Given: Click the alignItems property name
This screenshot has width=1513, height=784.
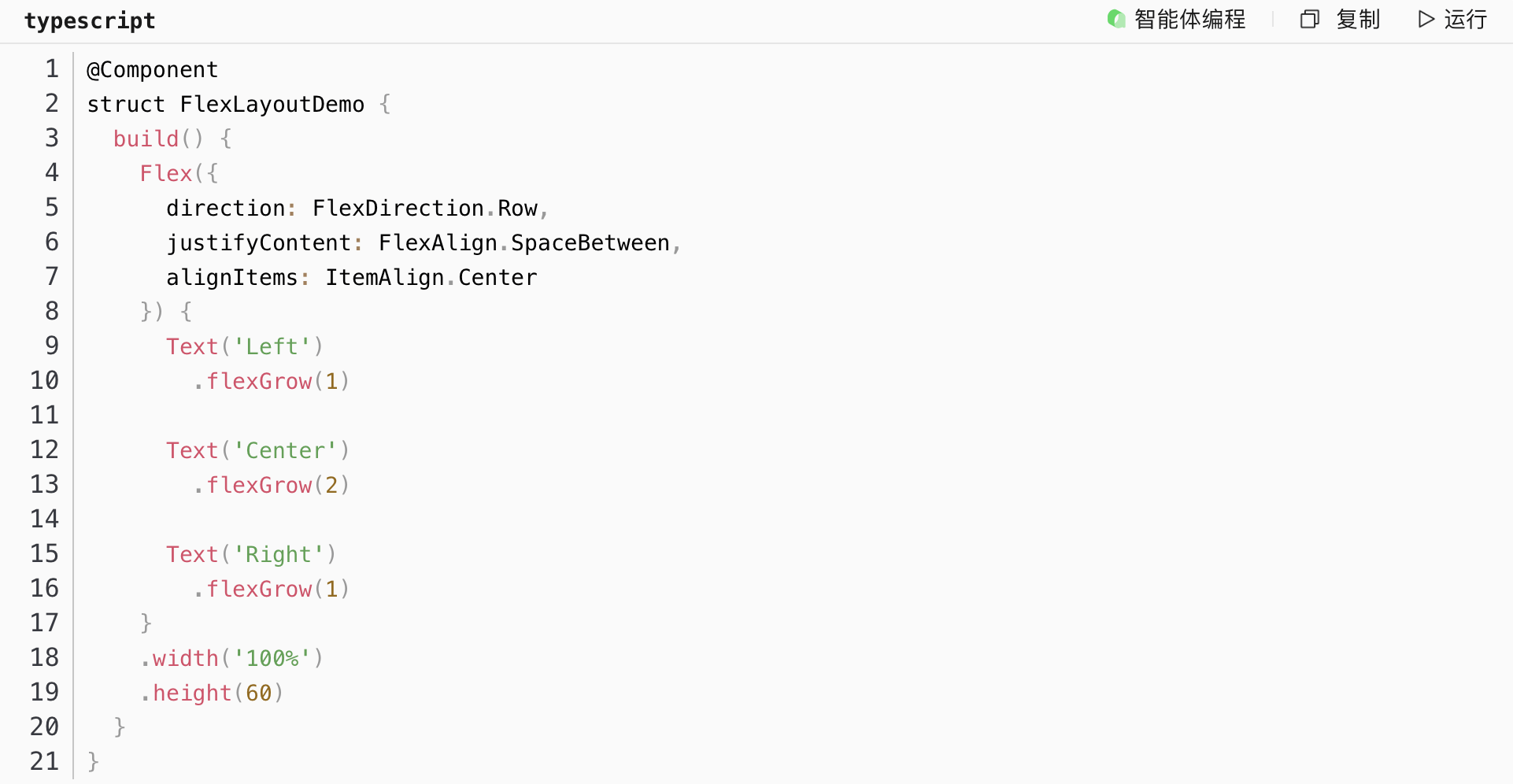Looking at the screenshot, I should 231,278.
